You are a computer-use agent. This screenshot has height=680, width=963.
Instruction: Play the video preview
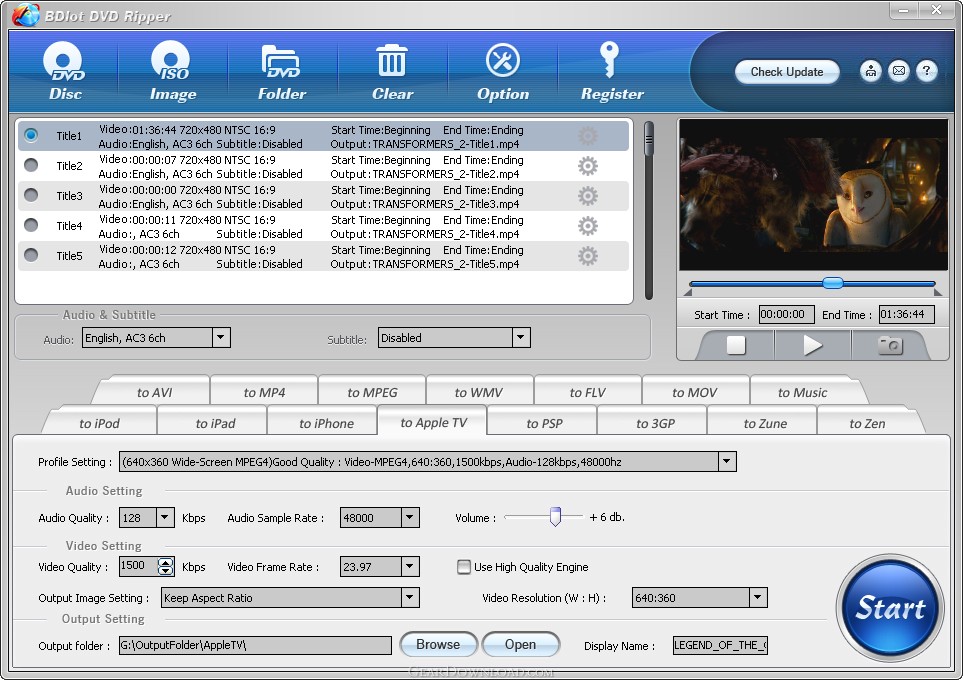tap(813, 345)
